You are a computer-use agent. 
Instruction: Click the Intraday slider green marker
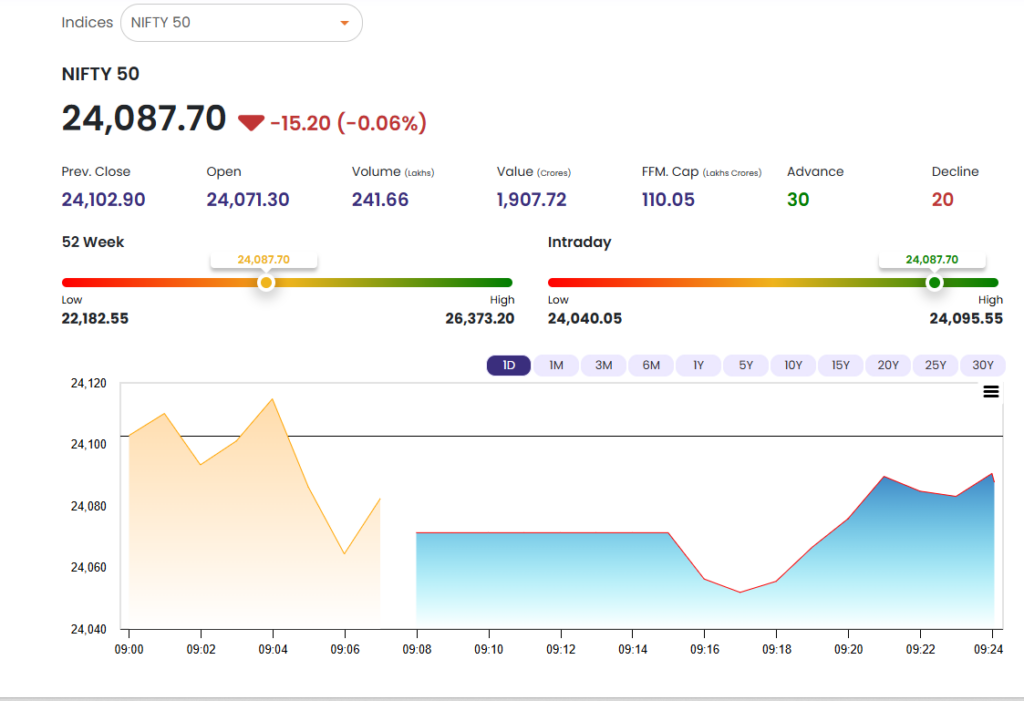(935, 283)
